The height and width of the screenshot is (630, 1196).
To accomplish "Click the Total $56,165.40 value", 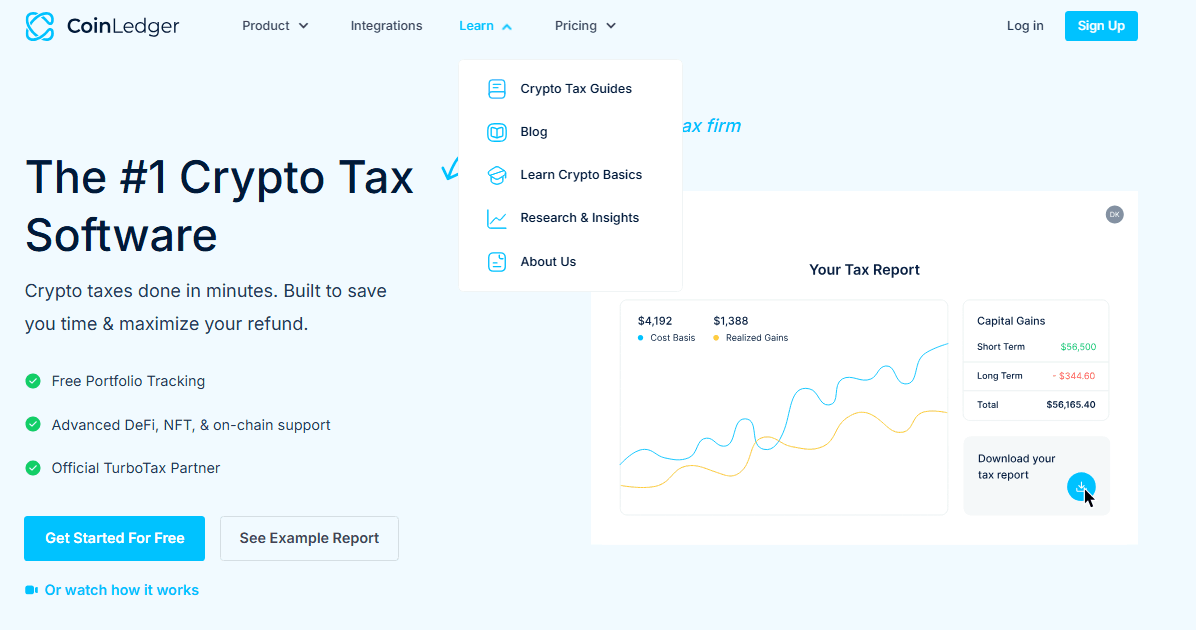I will [1071, 405].
